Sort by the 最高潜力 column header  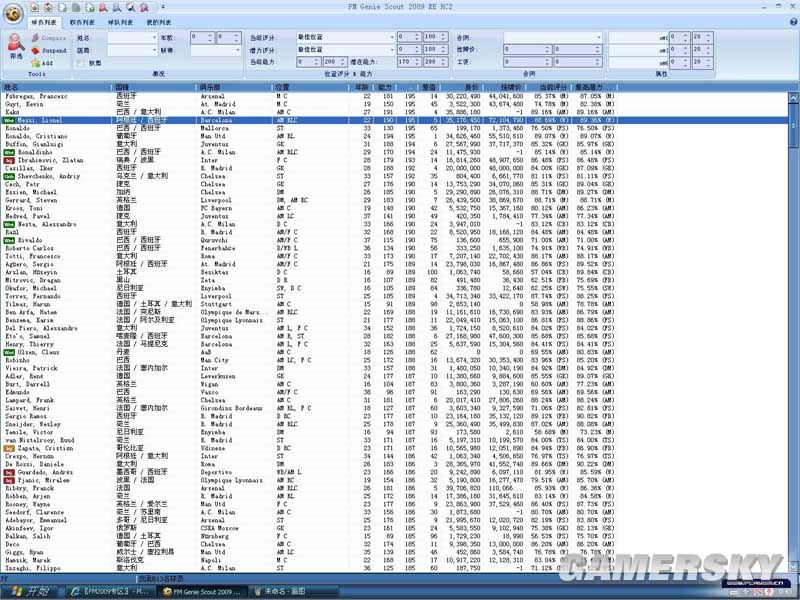(594, 87)
